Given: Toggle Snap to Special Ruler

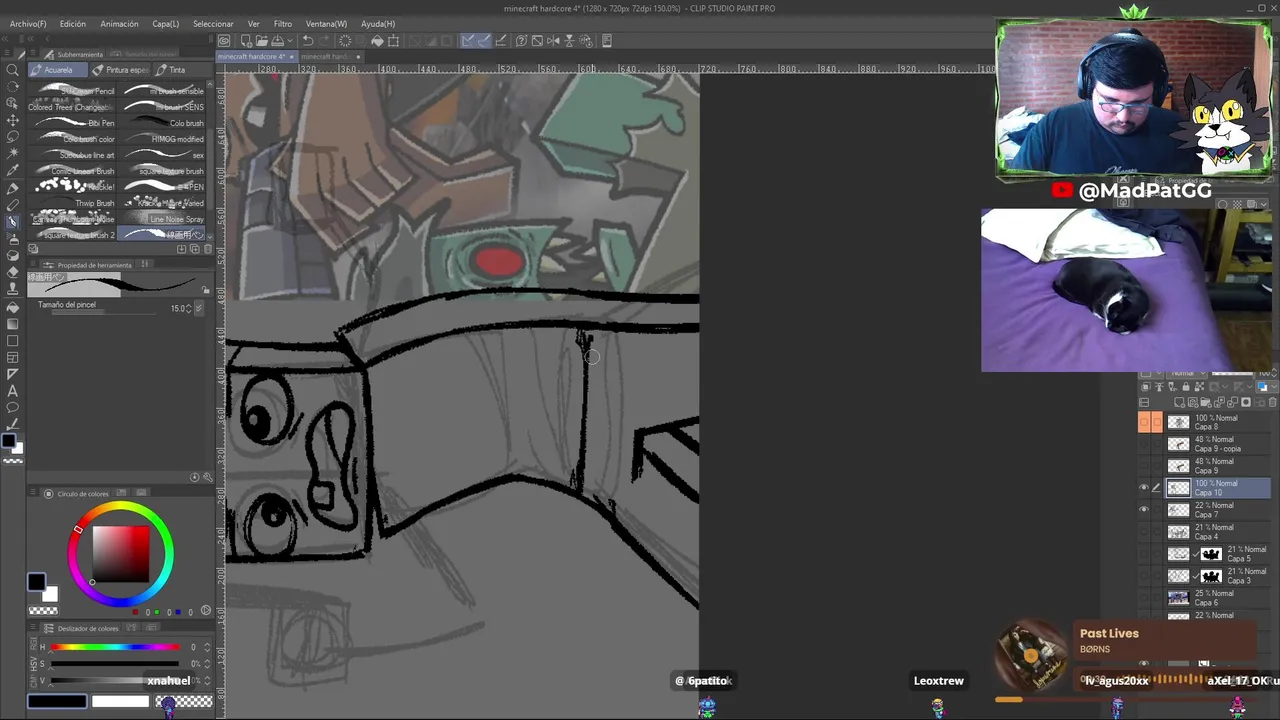Looking at the screenshot, I should pos(485,41).
